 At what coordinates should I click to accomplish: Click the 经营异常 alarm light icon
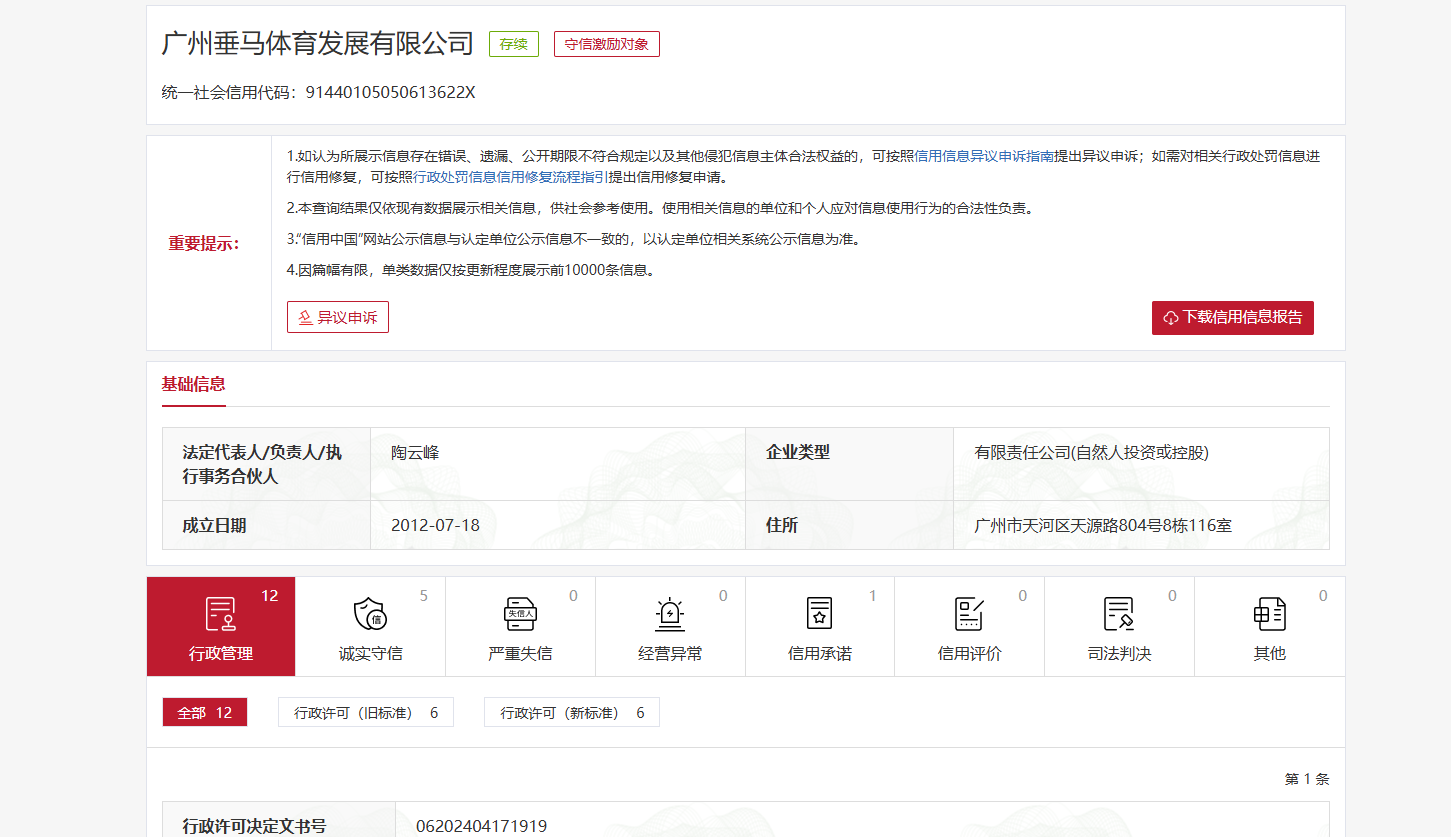coord(670,613)
